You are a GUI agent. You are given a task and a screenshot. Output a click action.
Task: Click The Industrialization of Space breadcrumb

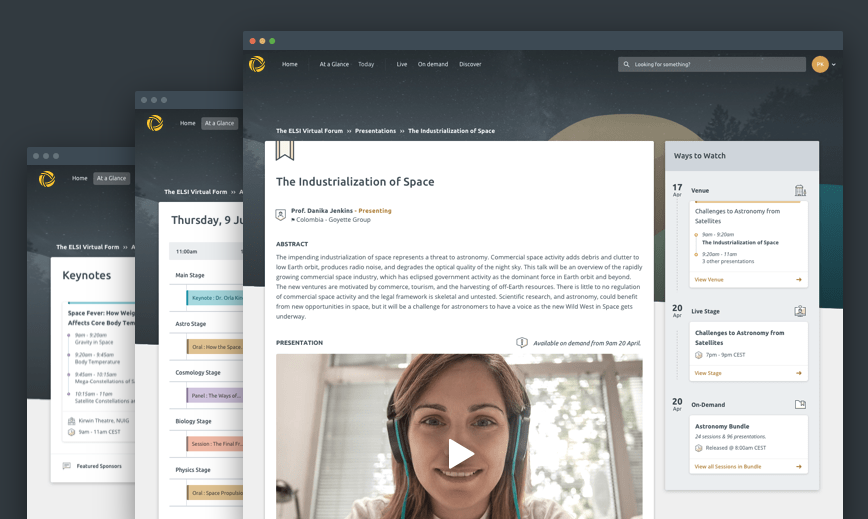point(451,131)
